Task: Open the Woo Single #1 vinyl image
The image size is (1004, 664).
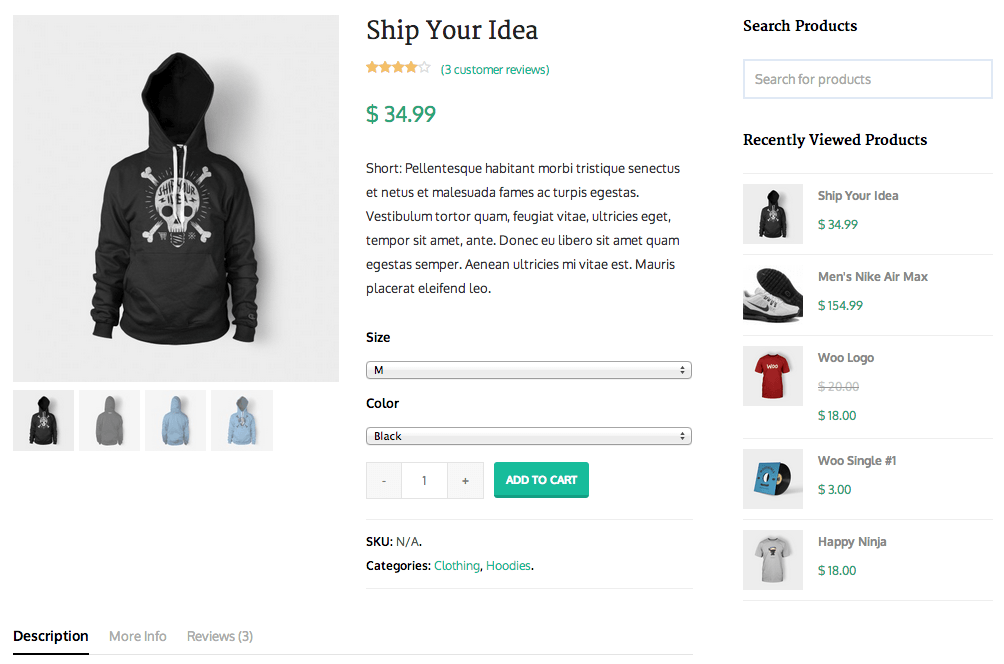Action: click(x=773, y=479)
